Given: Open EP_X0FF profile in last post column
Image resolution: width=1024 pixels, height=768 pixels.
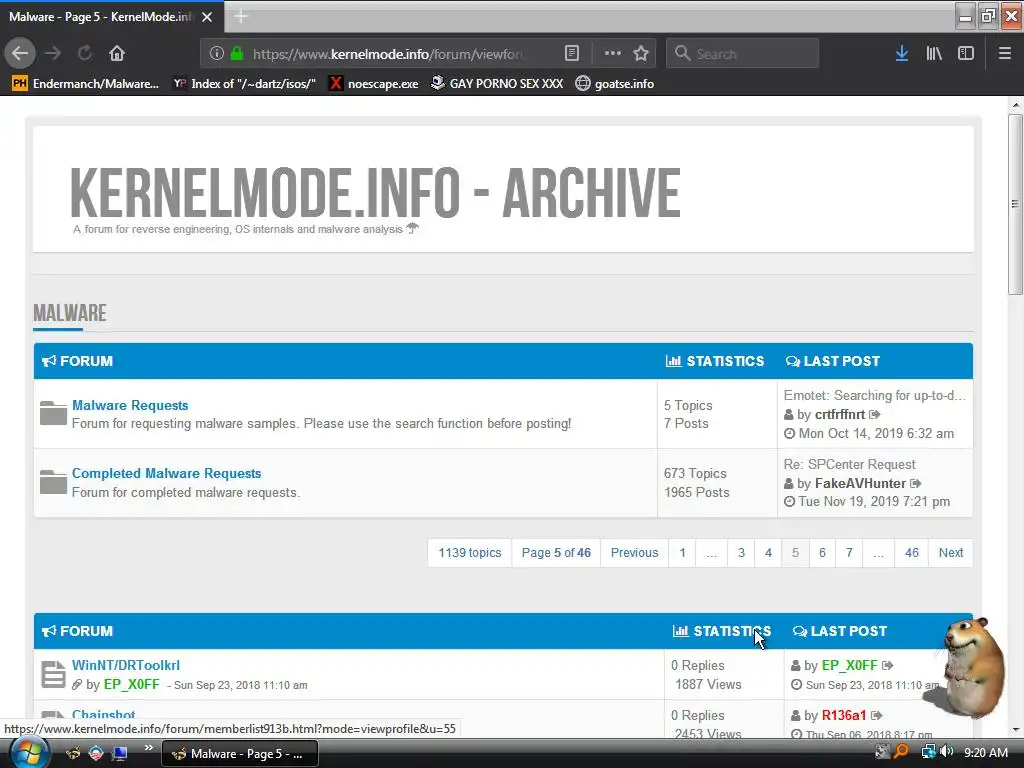Looking at the screenshot, I should tap(850, 665).
